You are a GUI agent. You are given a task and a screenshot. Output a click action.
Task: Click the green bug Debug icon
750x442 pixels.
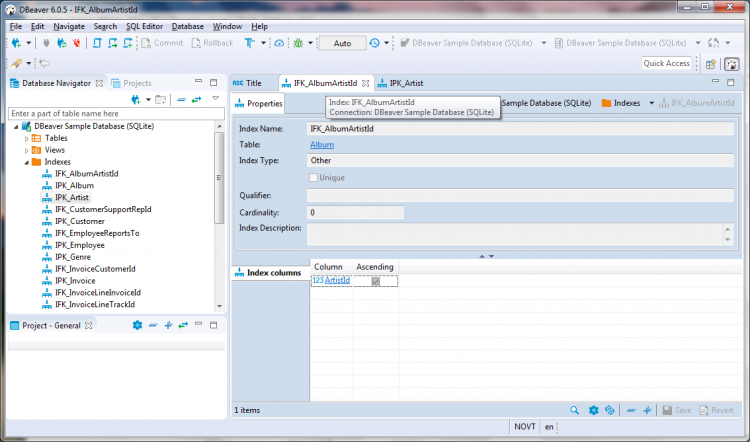coord(298,43)
